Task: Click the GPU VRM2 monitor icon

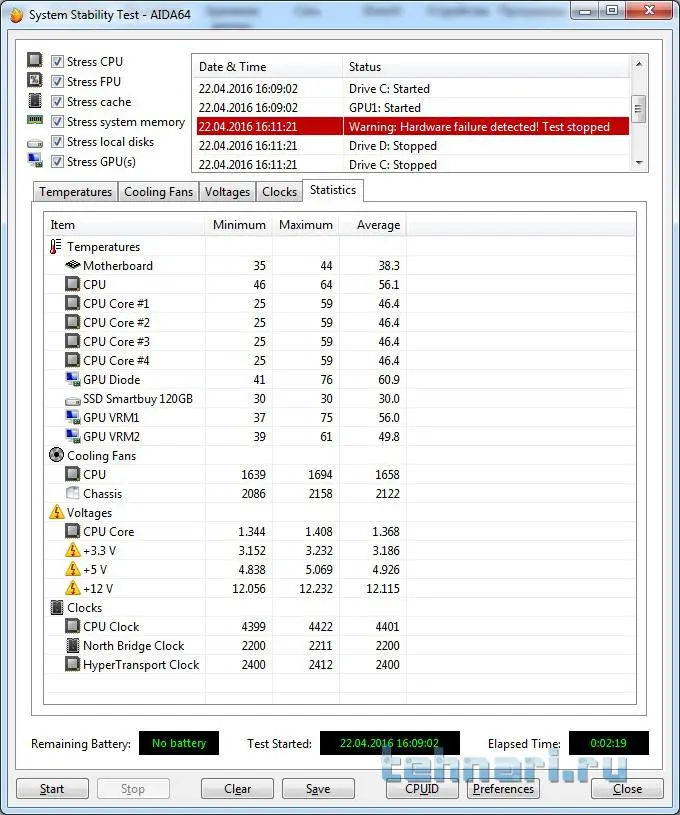Action: [x=72, y=436]
